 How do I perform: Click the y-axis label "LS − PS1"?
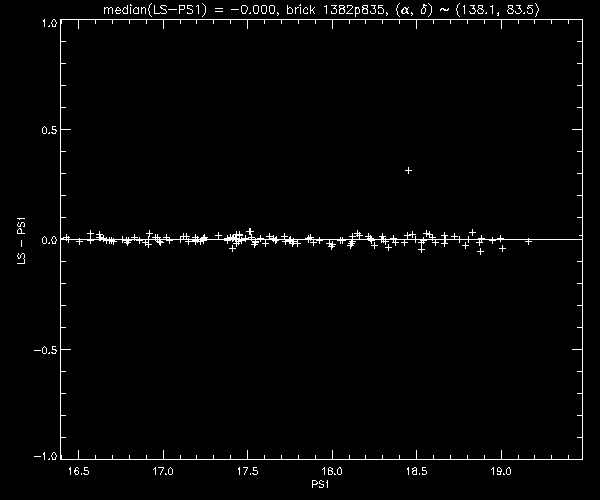(22, 241)
